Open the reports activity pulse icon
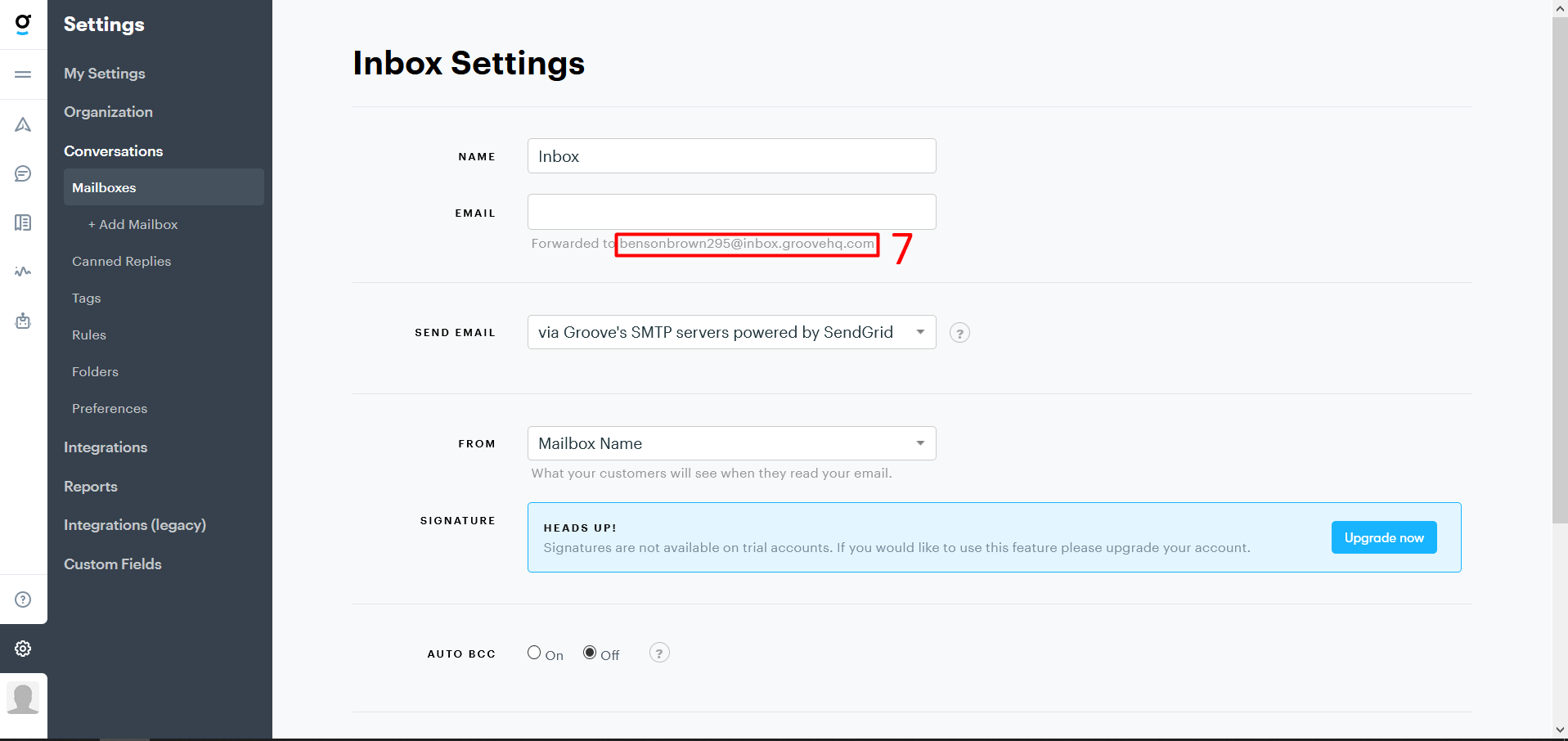 23,272
